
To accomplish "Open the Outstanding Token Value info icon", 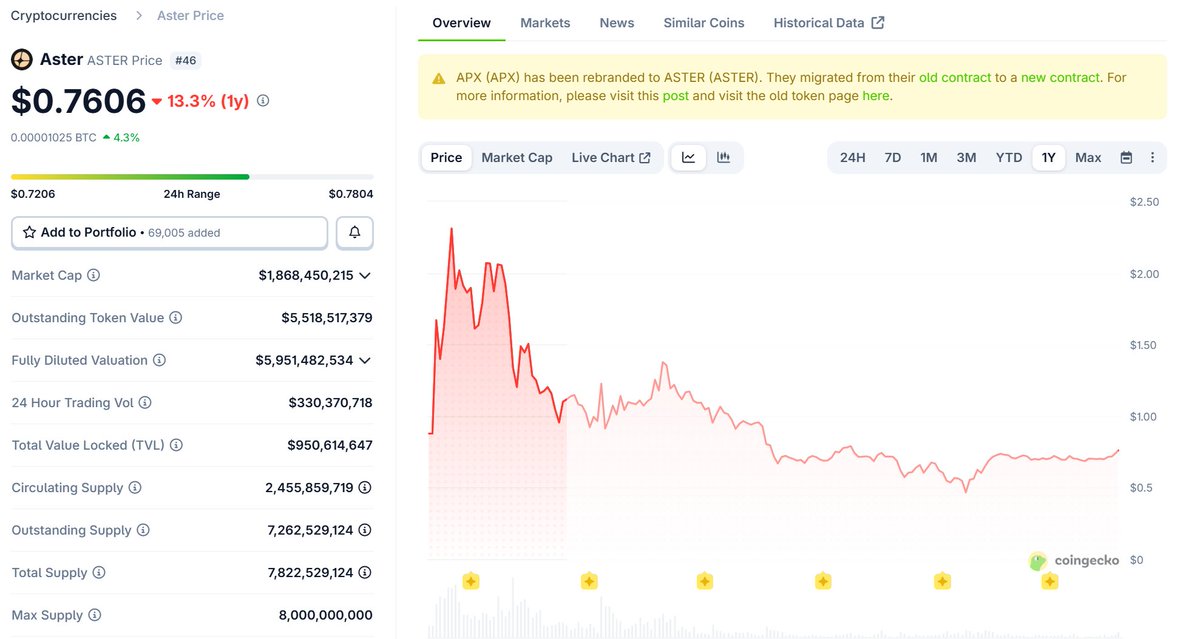I will 175,318.
